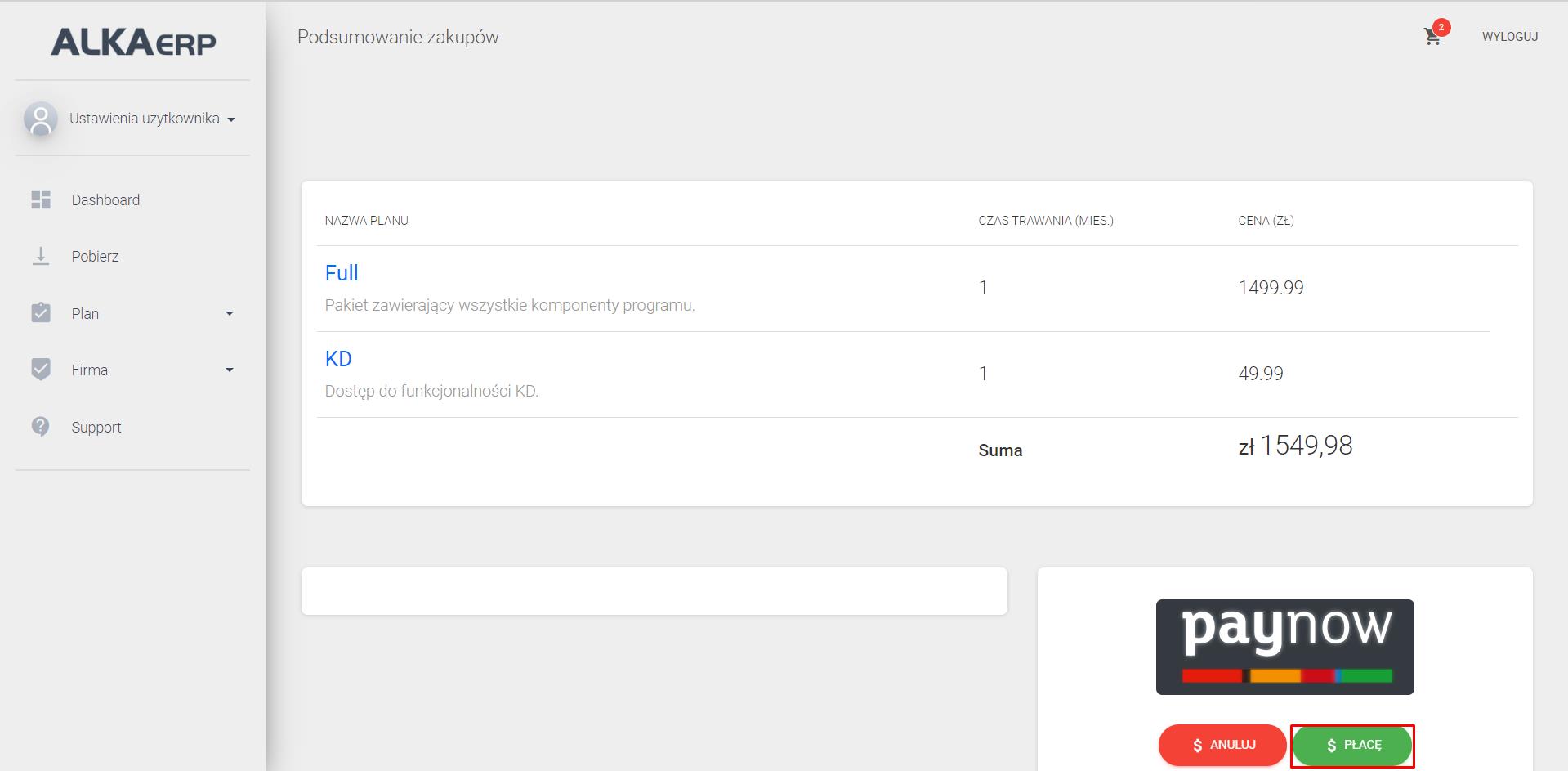1568x771 pixels.
Task: Select the Firma sidebar item
Action: pos(132,370)
